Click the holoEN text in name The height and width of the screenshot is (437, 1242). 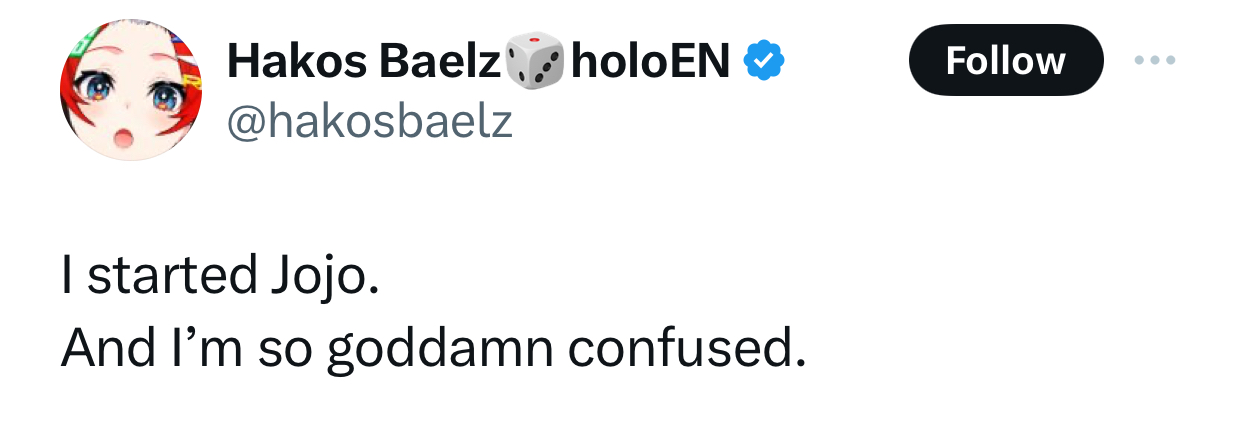point(650,61)
